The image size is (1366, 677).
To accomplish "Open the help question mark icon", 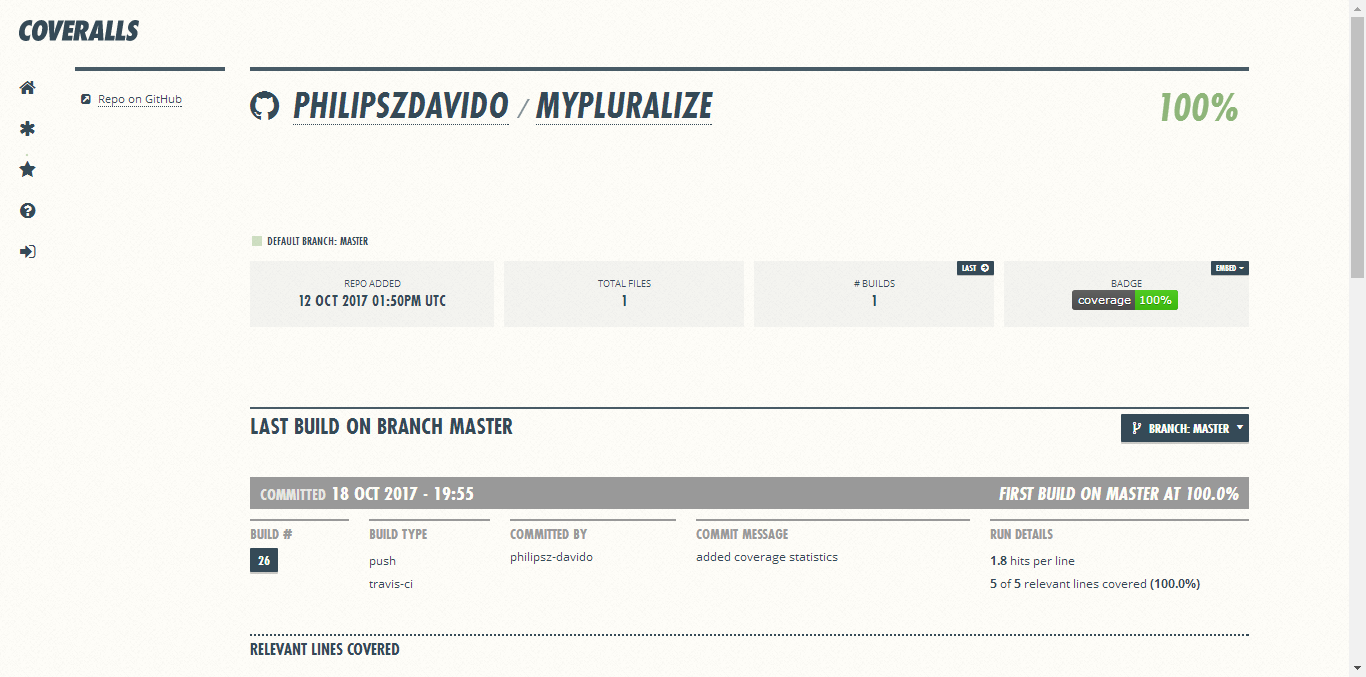I will tap(28, 211).
